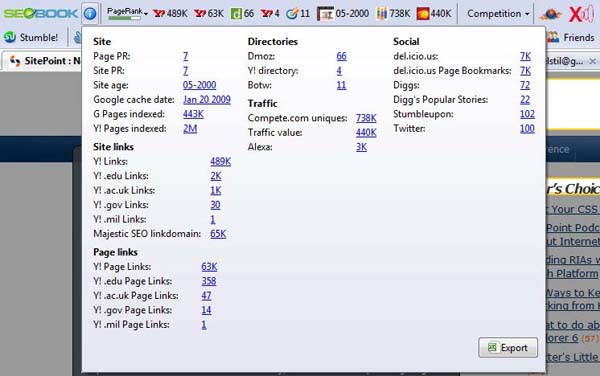The width and height of the screenshot is (600, 376).
Task: Click Y! .ac.uk Links 1K value
Action: 216,191
